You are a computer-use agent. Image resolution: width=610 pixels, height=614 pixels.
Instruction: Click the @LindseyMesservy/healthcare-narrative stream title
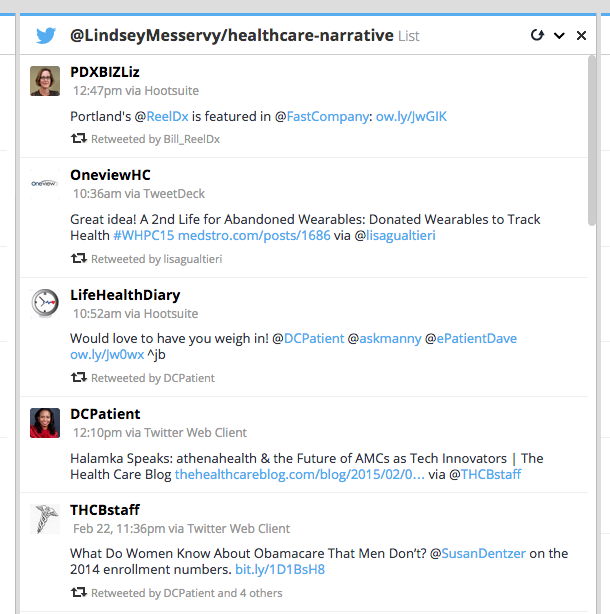[232, 36]
